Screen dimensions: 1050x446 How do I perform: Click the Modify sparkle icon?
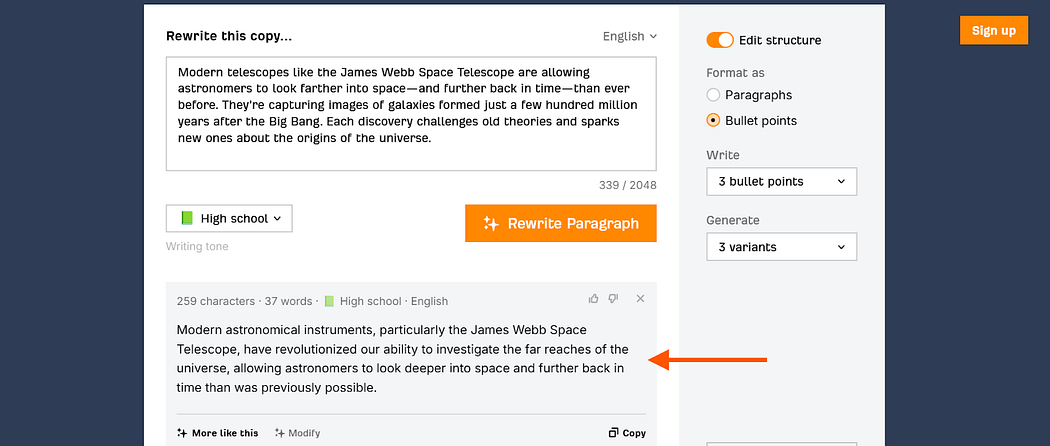pyautogui.click(x=280, y=433)
